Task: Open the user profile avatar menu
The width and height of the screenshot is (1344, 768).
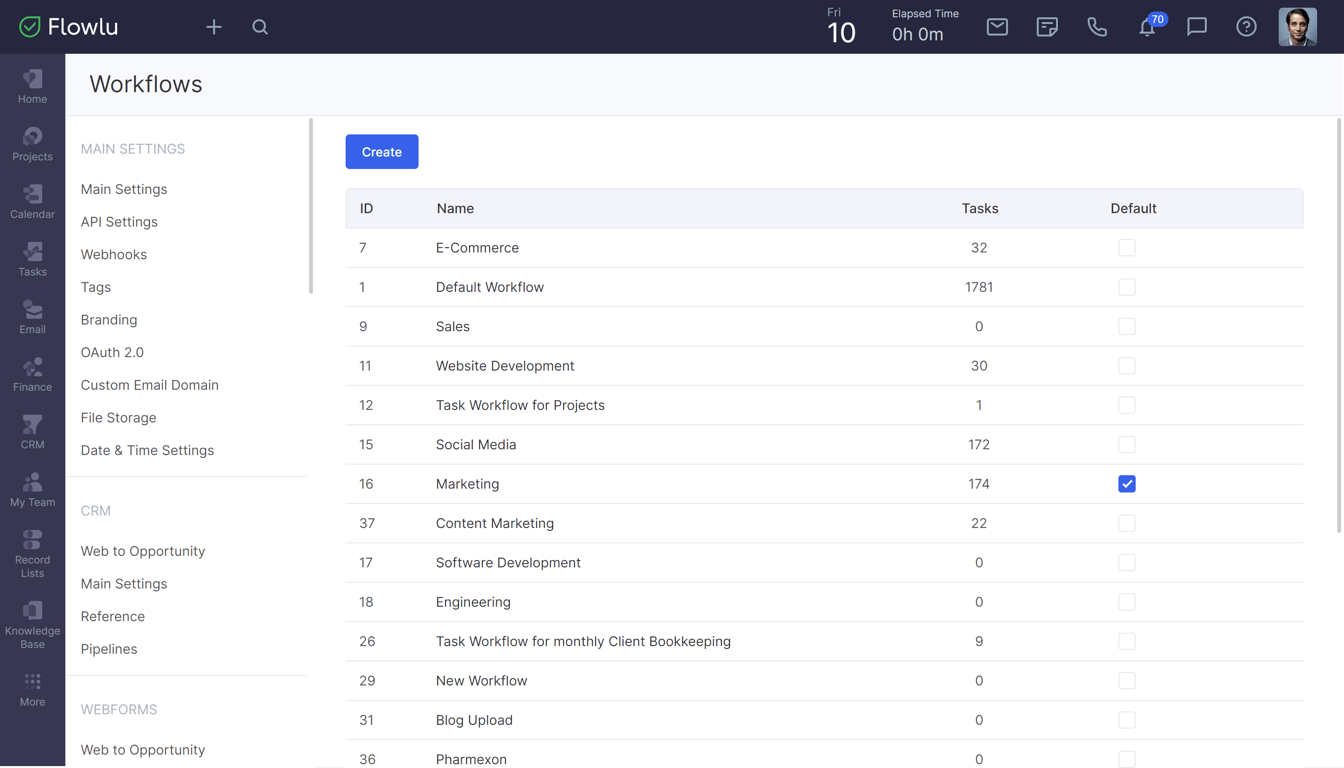Action: [1297, 27]
